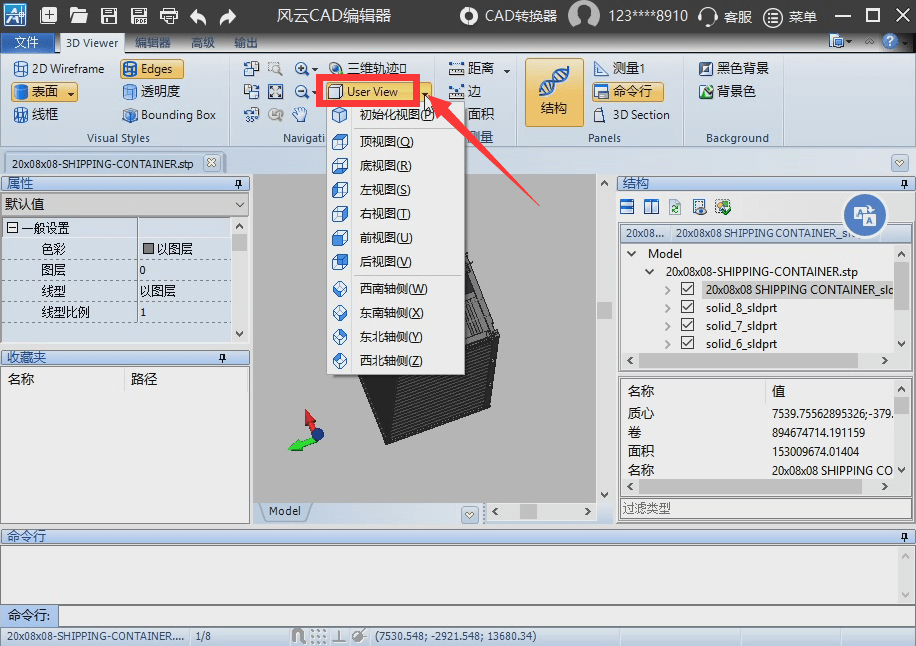Collapse the Model tree node

632,253
